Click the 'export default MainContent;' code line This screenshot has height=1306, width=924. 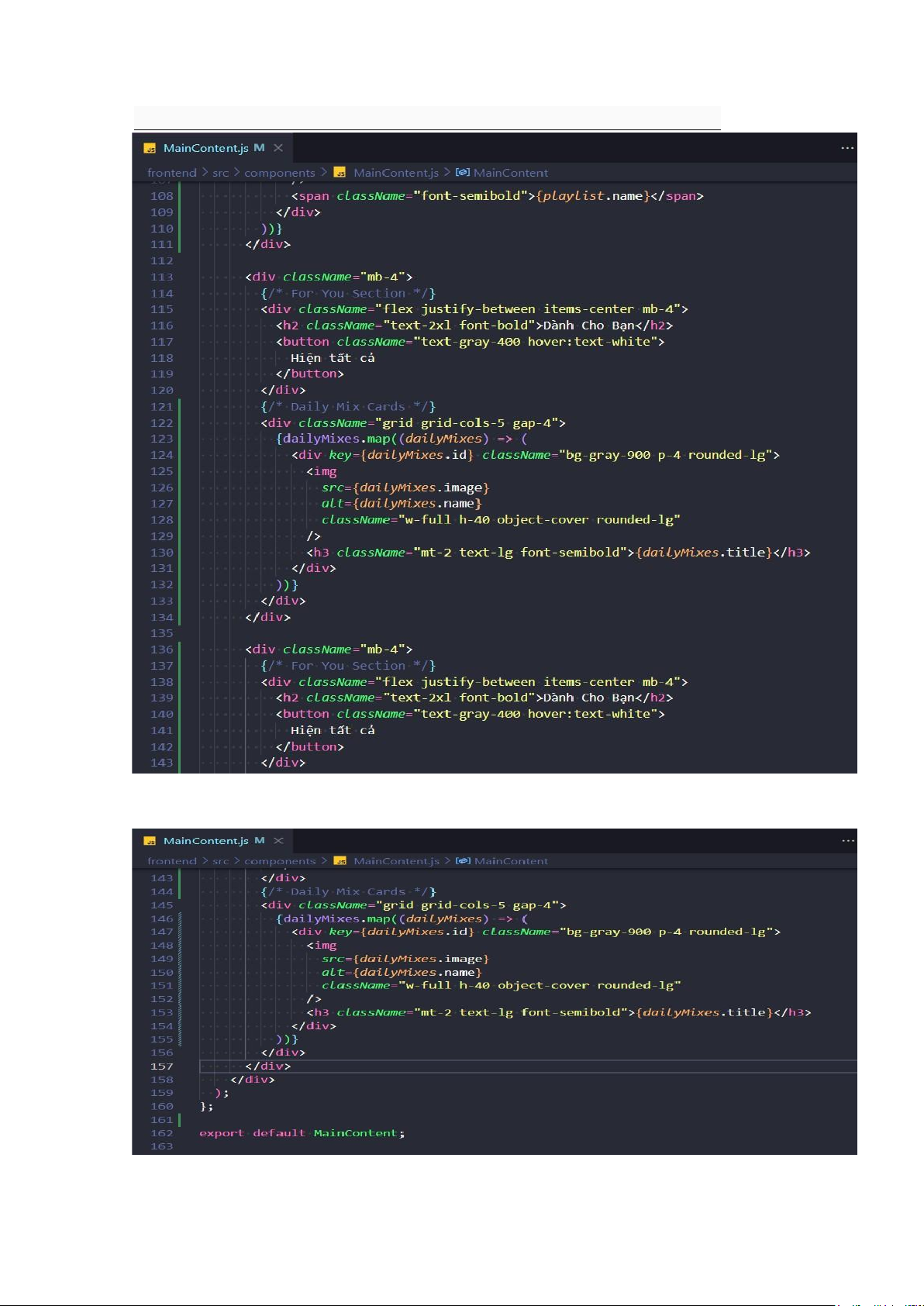[302, 1133]
